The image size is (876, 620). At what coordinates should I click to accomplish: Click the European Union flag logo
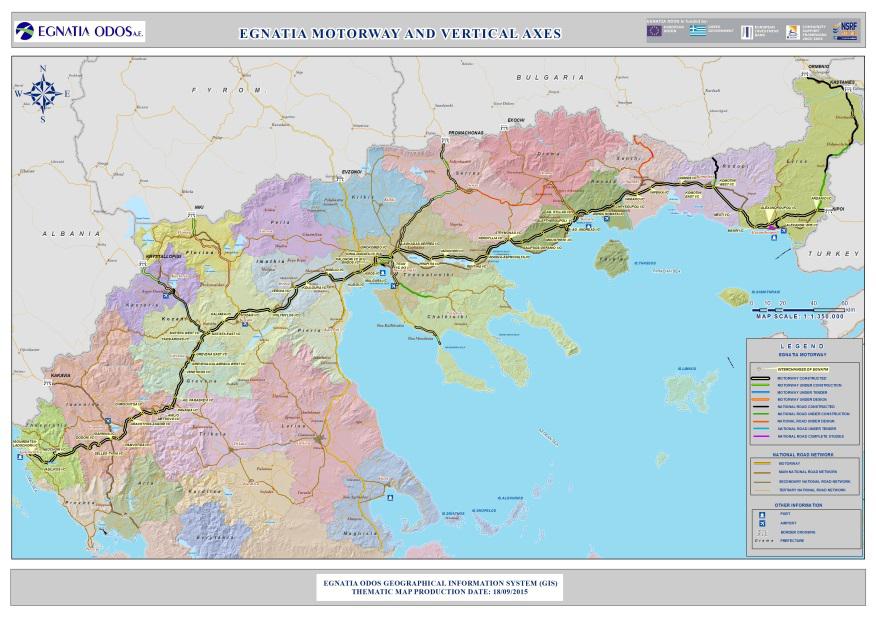coord(654,32)
